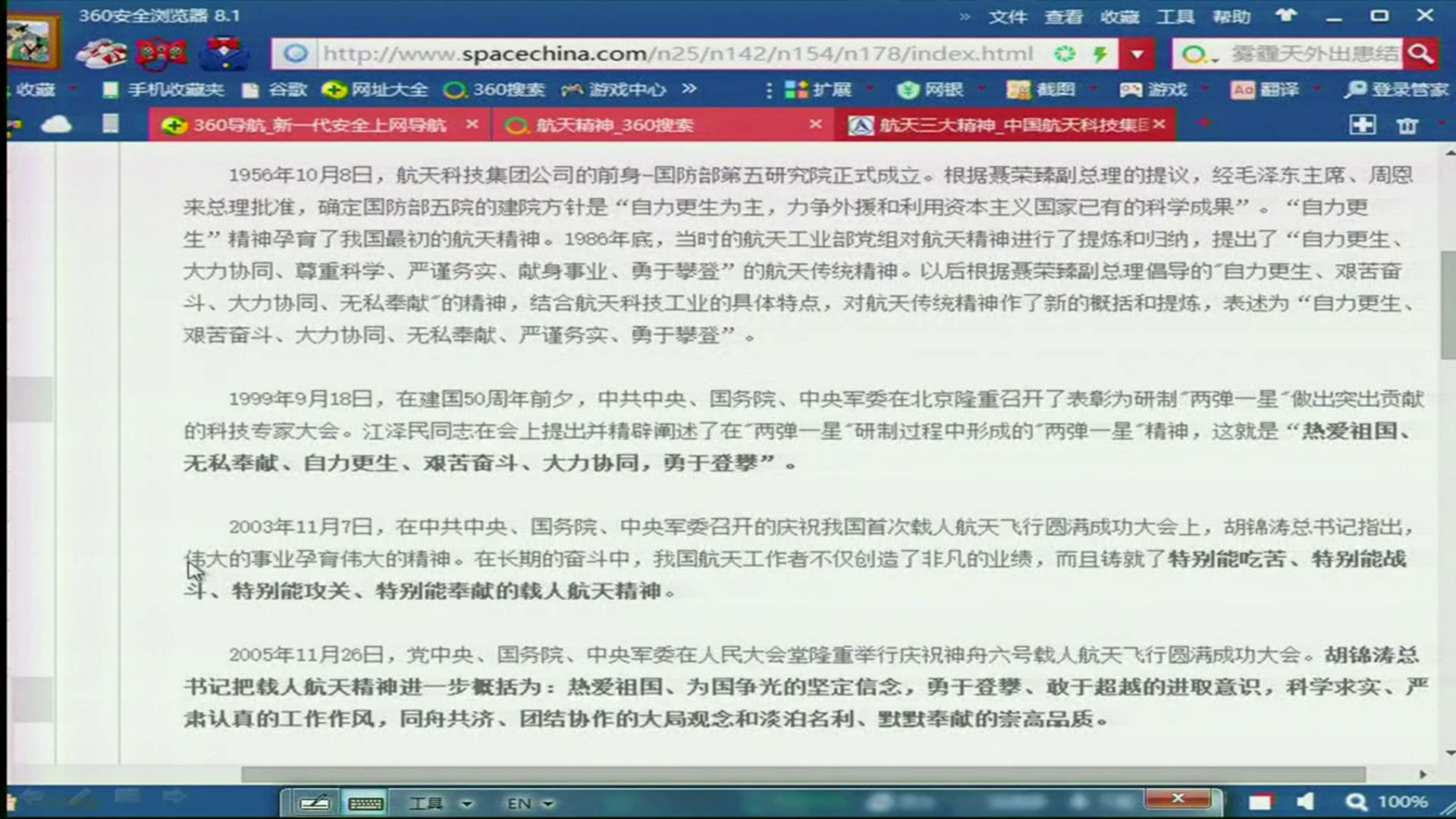Click the handwriting pen input icon
This screenshot has width=1456, height=819.
(314, 802)
